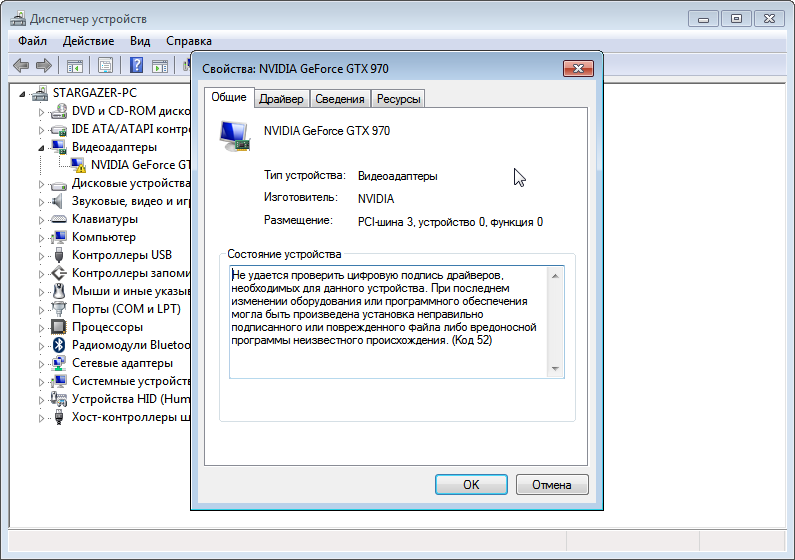Minimize the Device Manager window
Image resolution: width=795 pixels, height=560 pixels.
tap(703, 19)
